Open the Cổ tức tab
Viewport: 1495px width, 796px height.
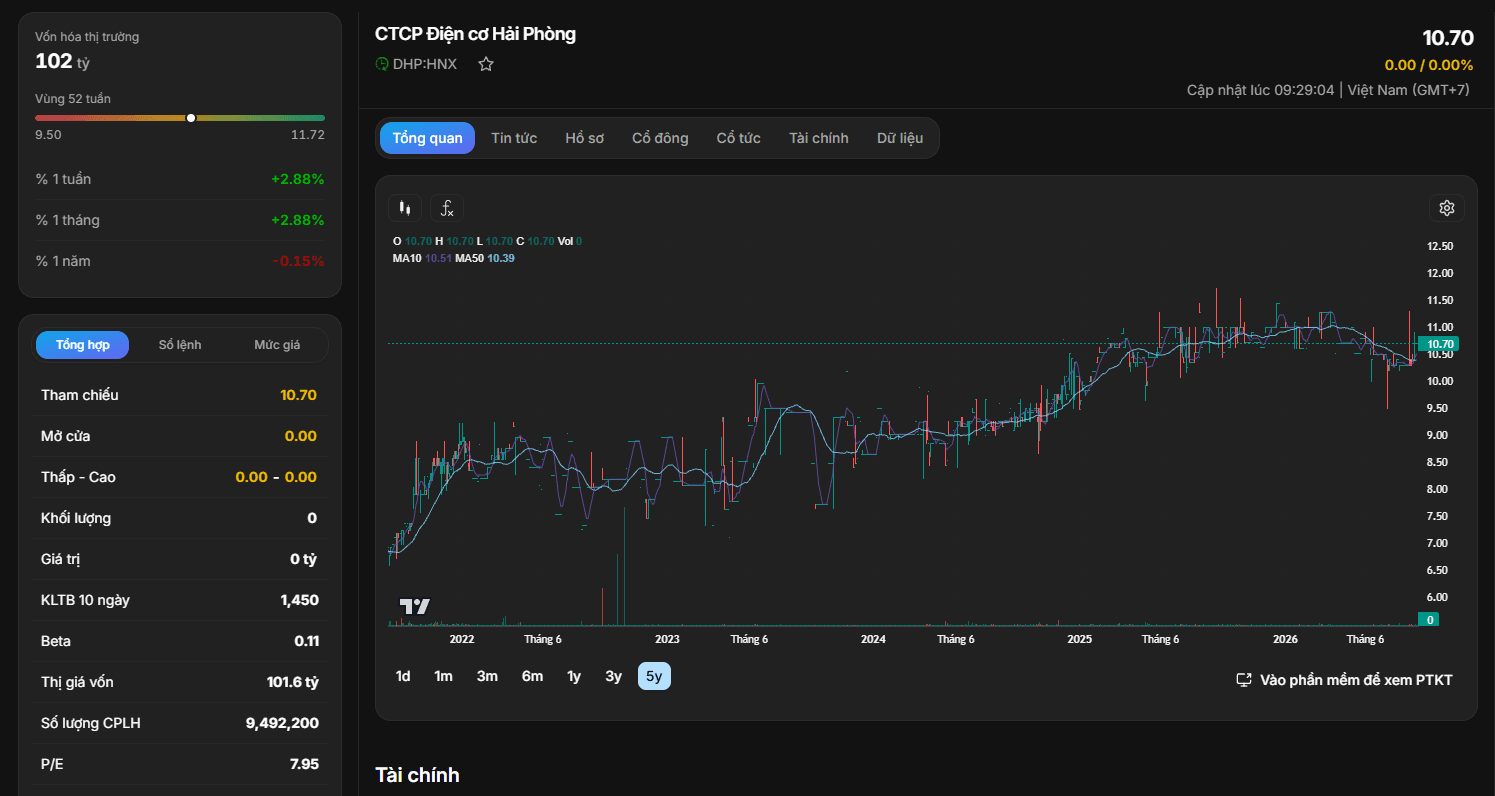click(x=739, y=138)
